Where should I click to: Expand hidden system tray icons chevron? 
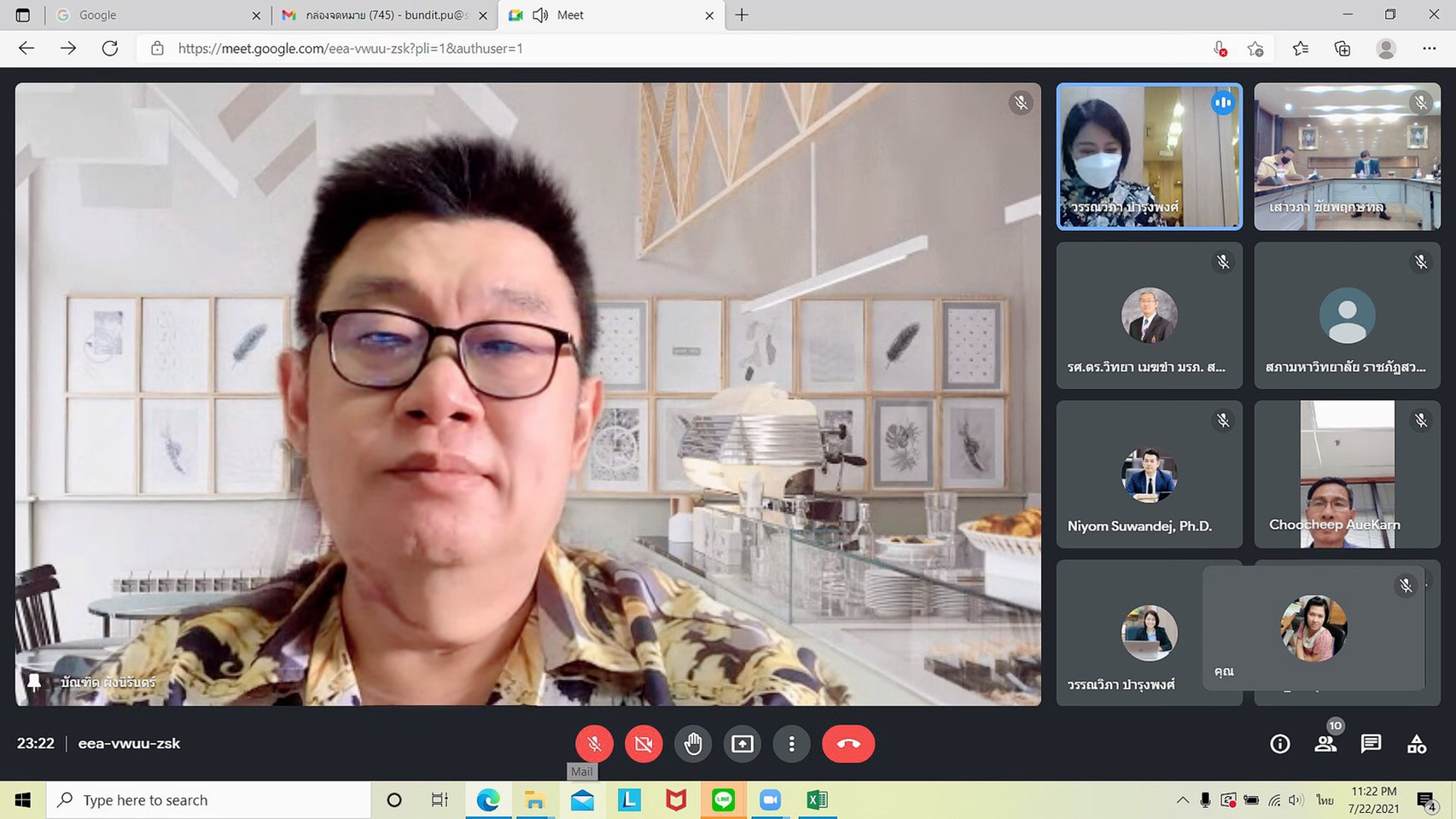1182,800
